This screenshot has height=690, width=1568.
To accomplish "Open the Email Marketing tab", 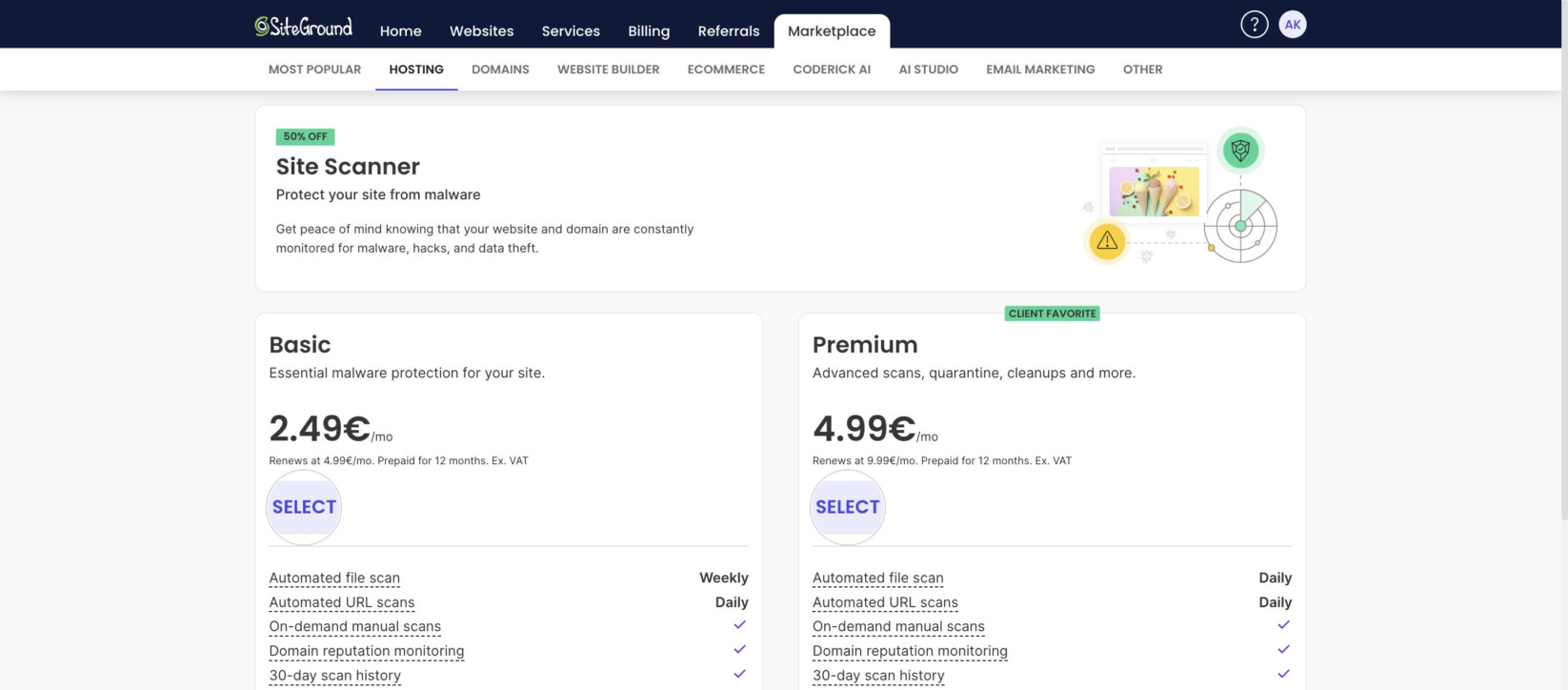I will (x=1040, y=70).
